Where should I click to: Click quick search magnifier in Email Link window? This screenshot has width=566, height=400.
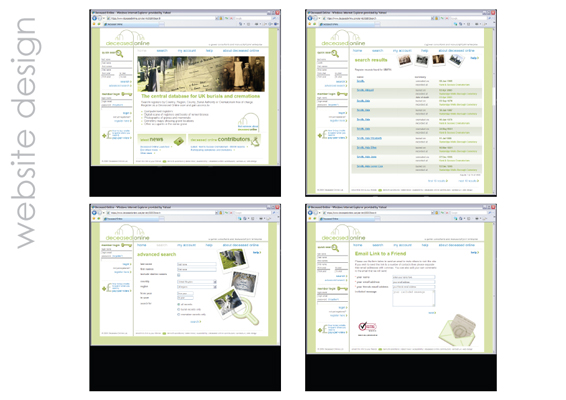coord(335,248)
